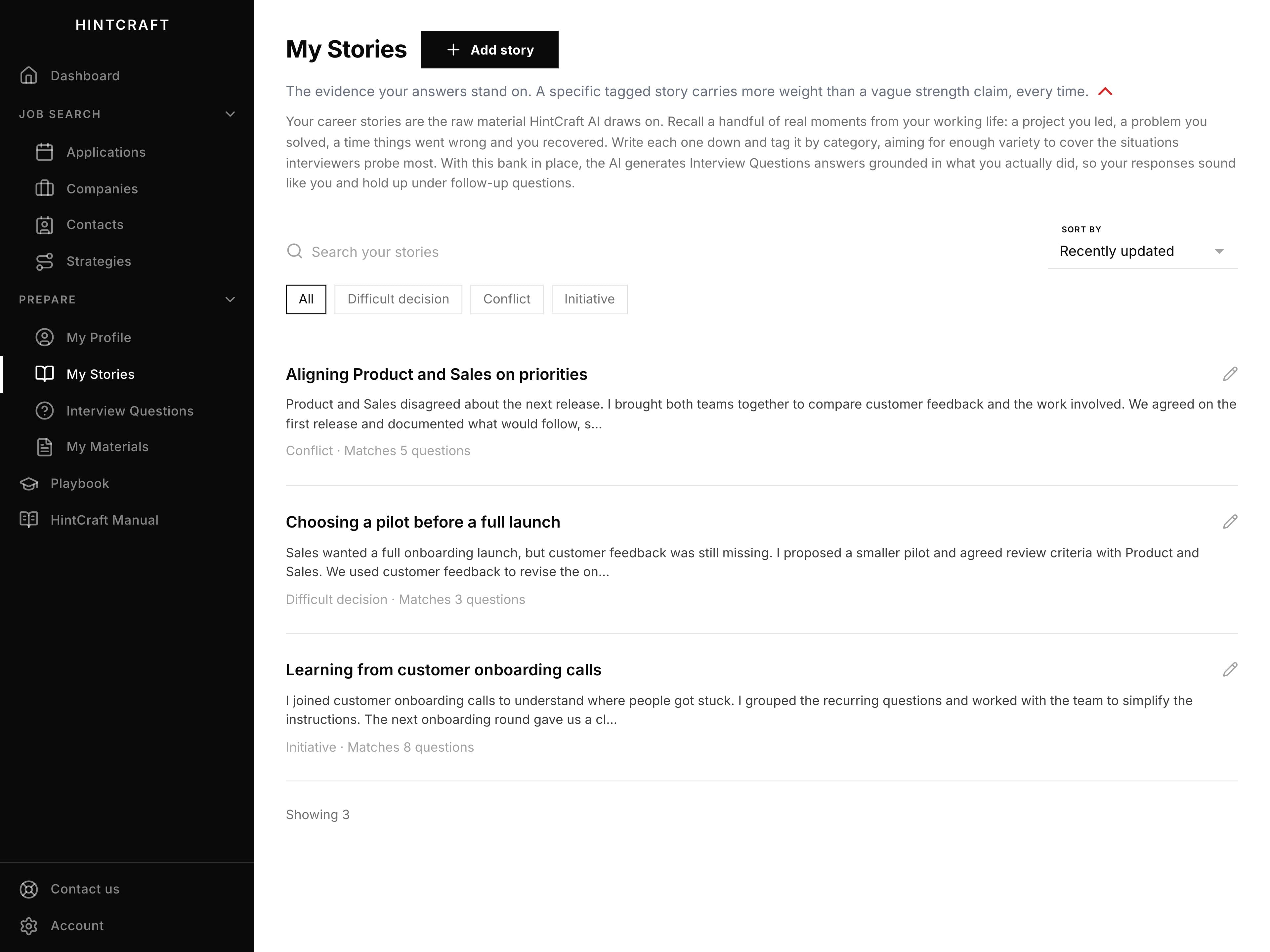Click the search magnifier icon

pos(295,251)
